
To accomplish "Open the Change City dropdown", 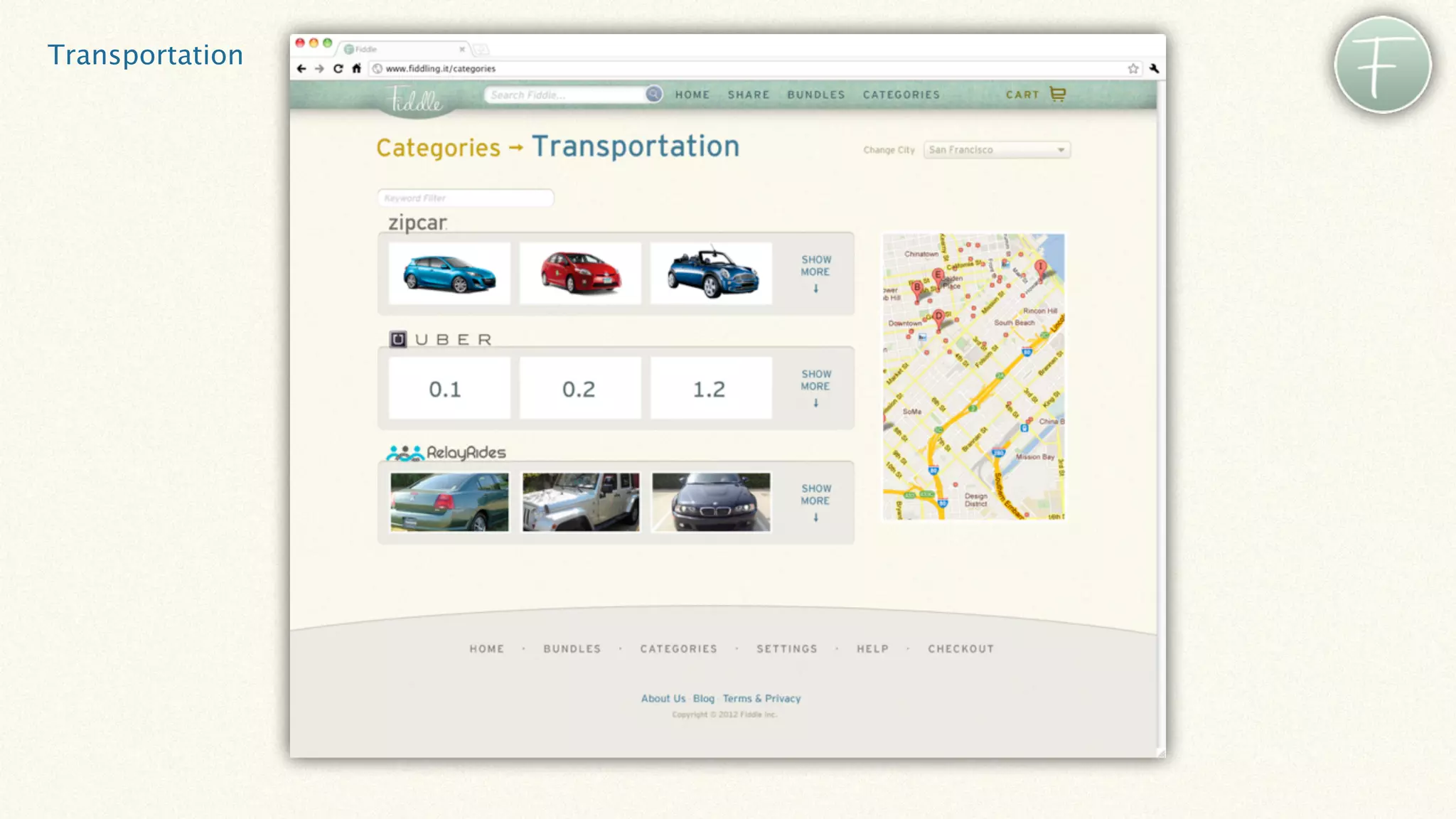I will tap(997, 150).
